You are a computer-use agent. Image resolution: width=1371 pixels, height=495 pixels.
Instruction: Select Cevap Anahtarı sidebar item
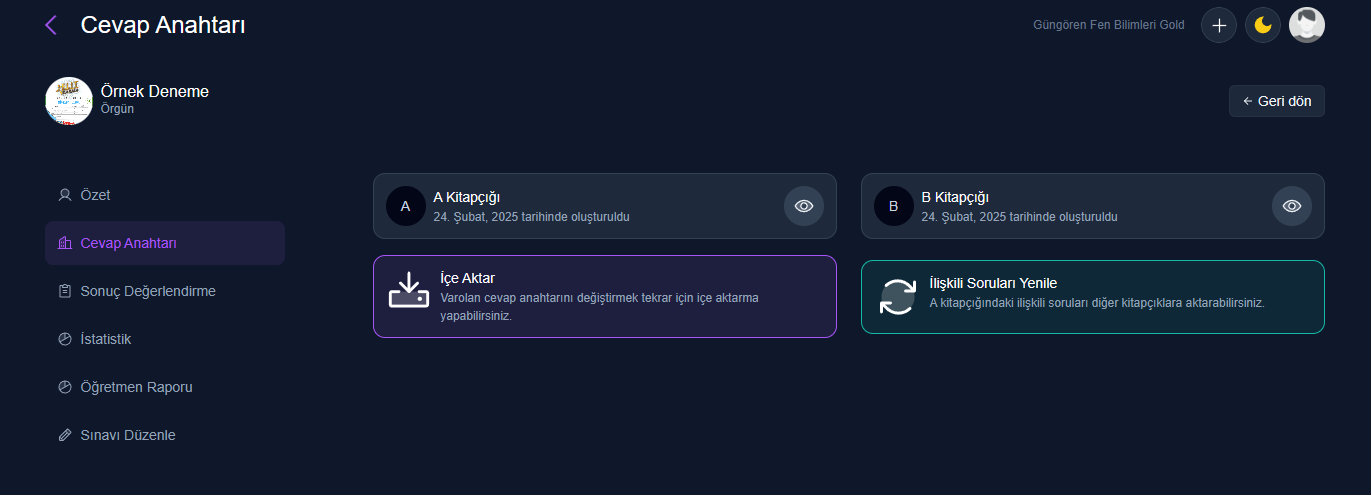point(165,243)
